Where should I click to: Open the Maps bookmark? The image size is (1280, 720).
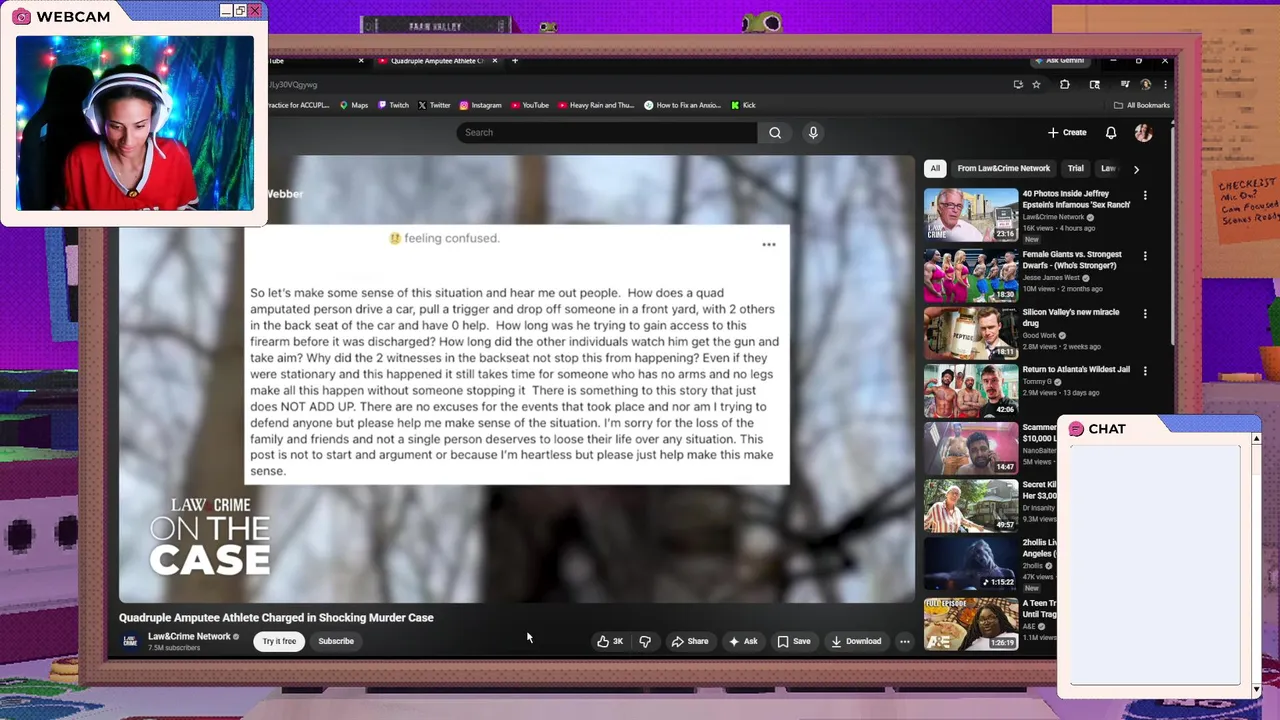point(354,105)
